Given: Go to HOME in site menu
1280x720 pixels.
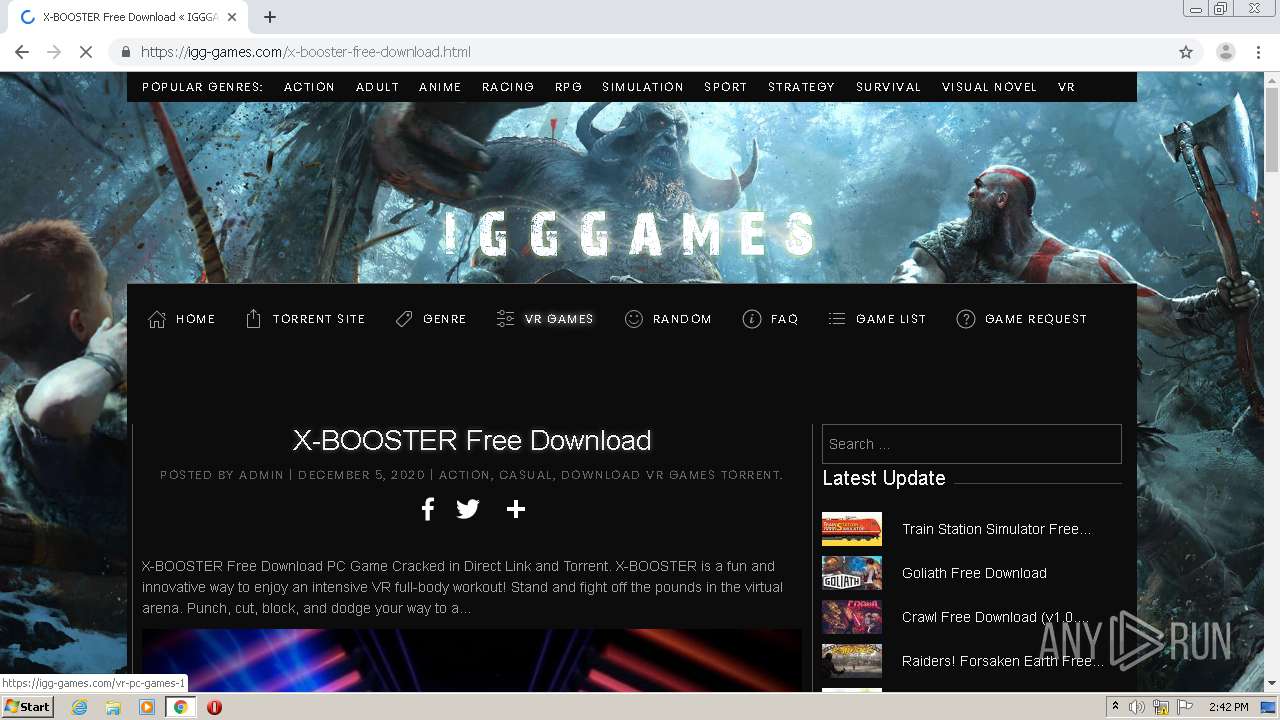Looking at the screenshot, I should click(x=182, y=319).
